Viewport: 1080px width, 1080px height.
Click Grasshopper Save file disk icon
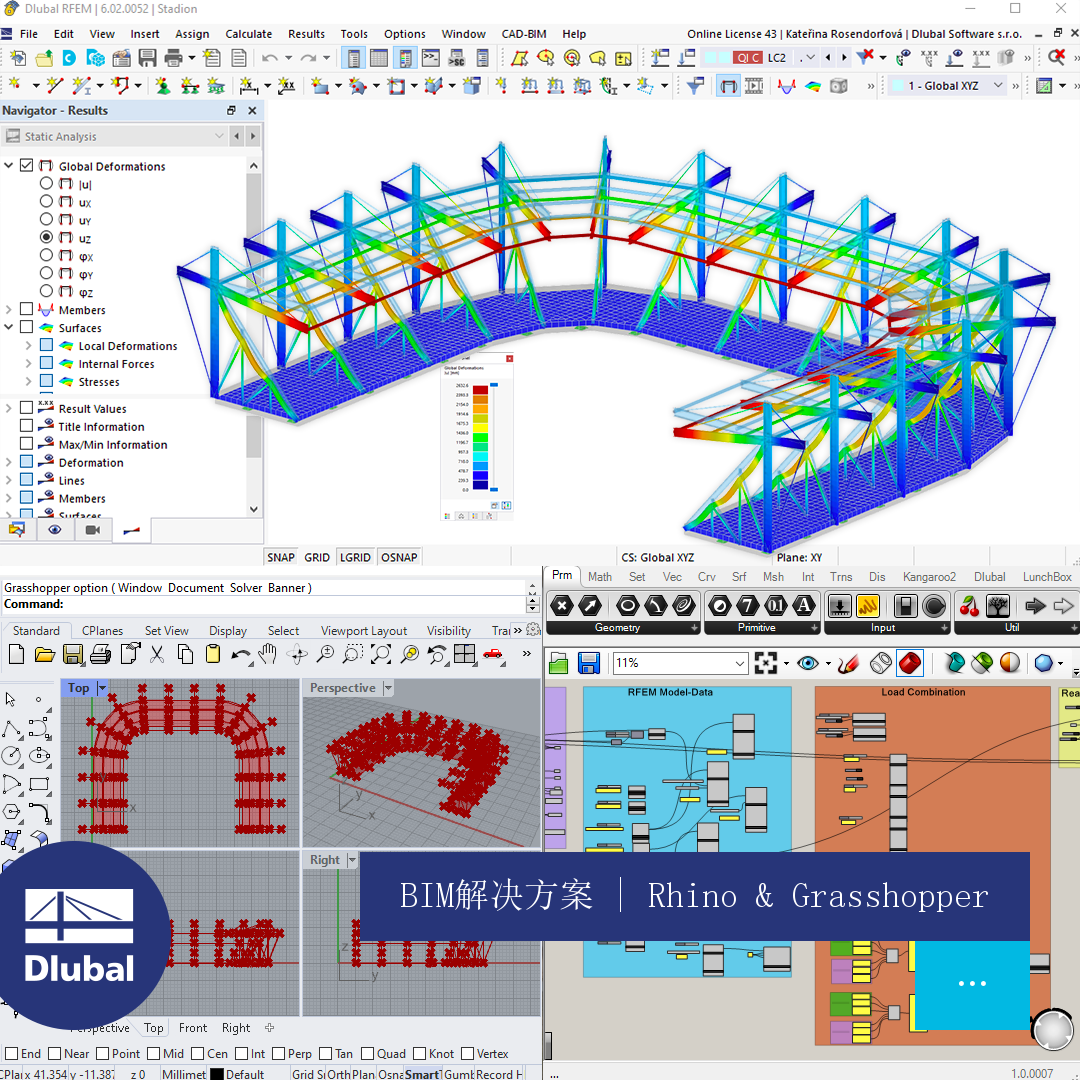[588, 663]
